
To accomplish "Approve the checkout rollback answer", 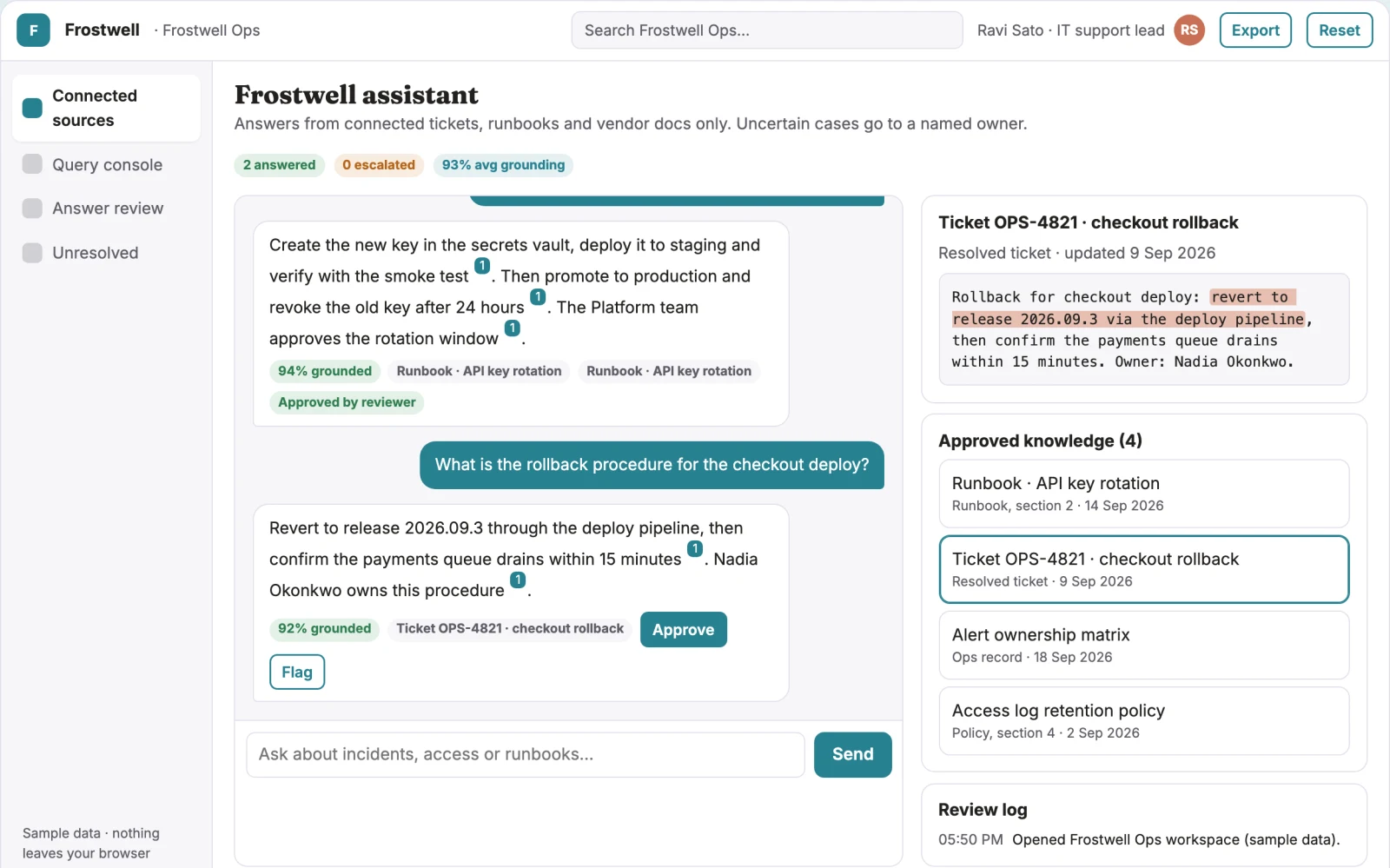I will [683, 630].
